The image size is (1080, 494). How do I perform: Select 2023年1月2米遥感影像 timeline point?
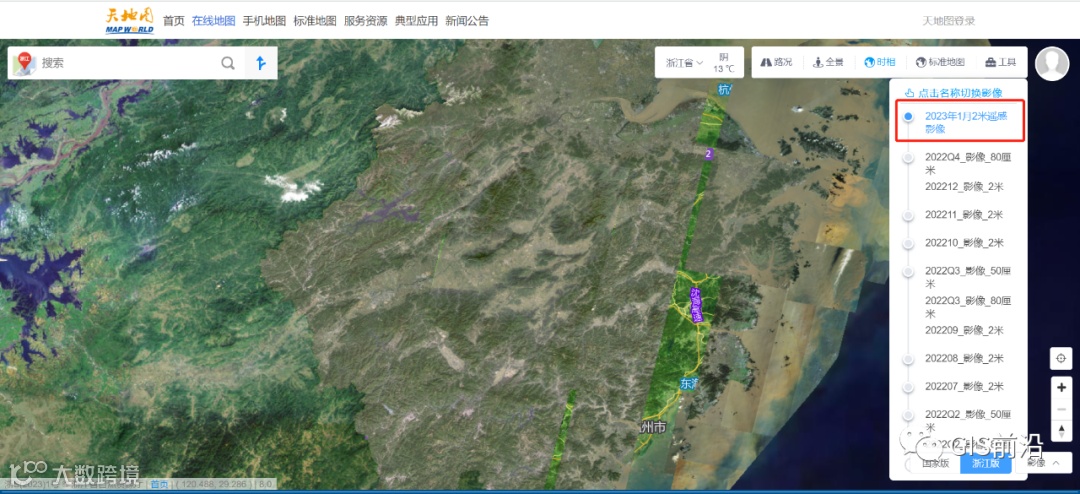click(908, 116)
